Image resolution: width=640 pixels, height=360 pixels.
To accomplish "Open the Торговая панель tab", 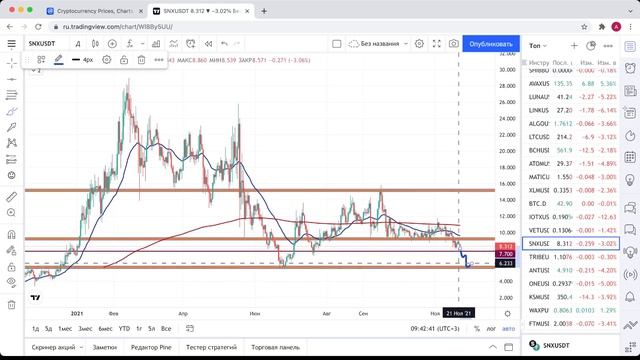I will tap(276, 347).
